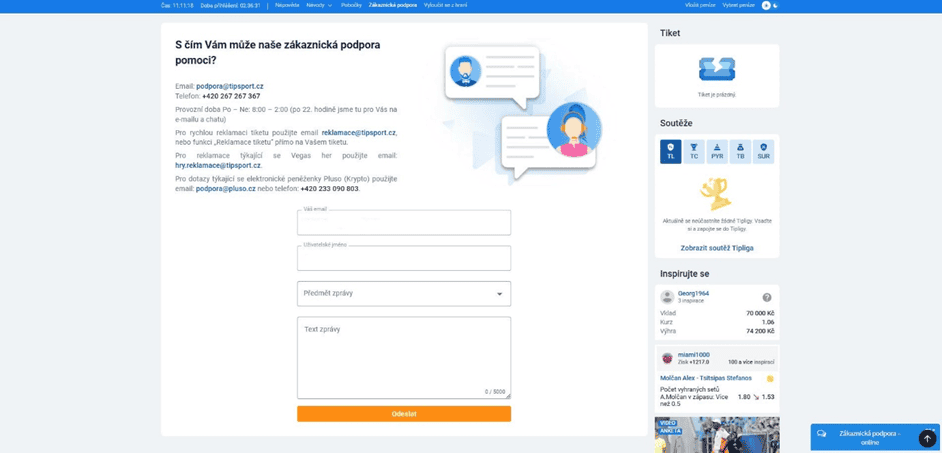This screenshot has width=942, height=453.
Task: Click the 70 000 Kč Vklad value
Action: tap(760, 313)
